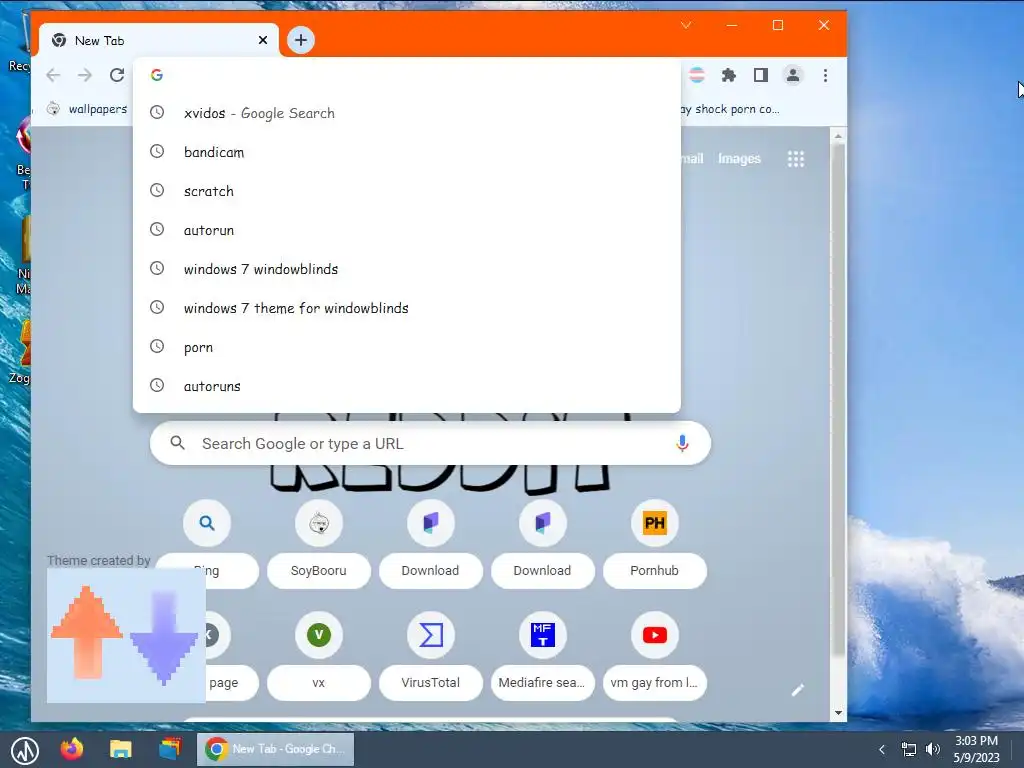Customize this page with pencil icon

point(797,690)
